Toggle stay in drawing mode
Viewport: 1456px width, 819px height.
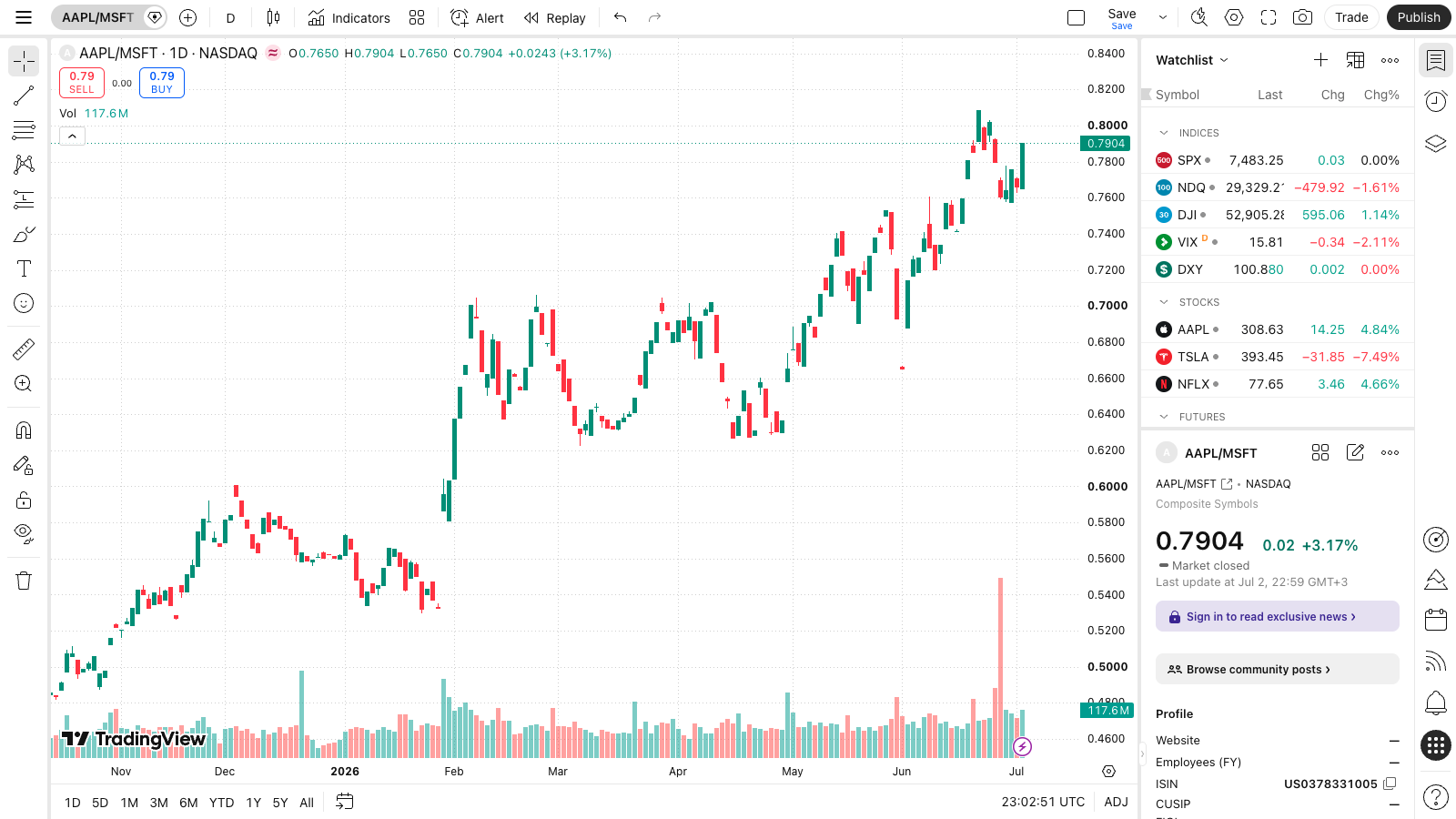point(24,465)
